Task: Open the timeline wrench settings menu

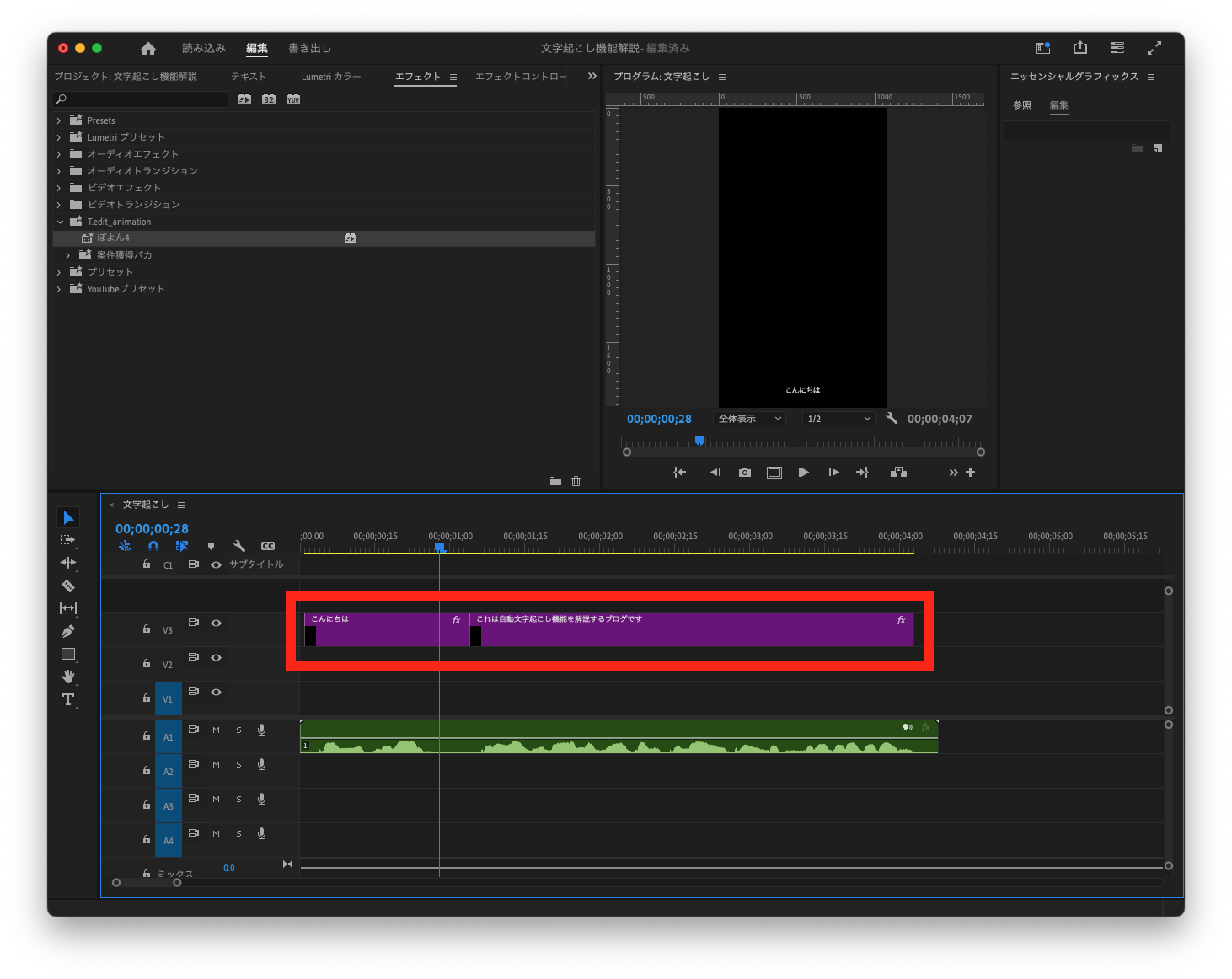Action: [x=239, y=545]
